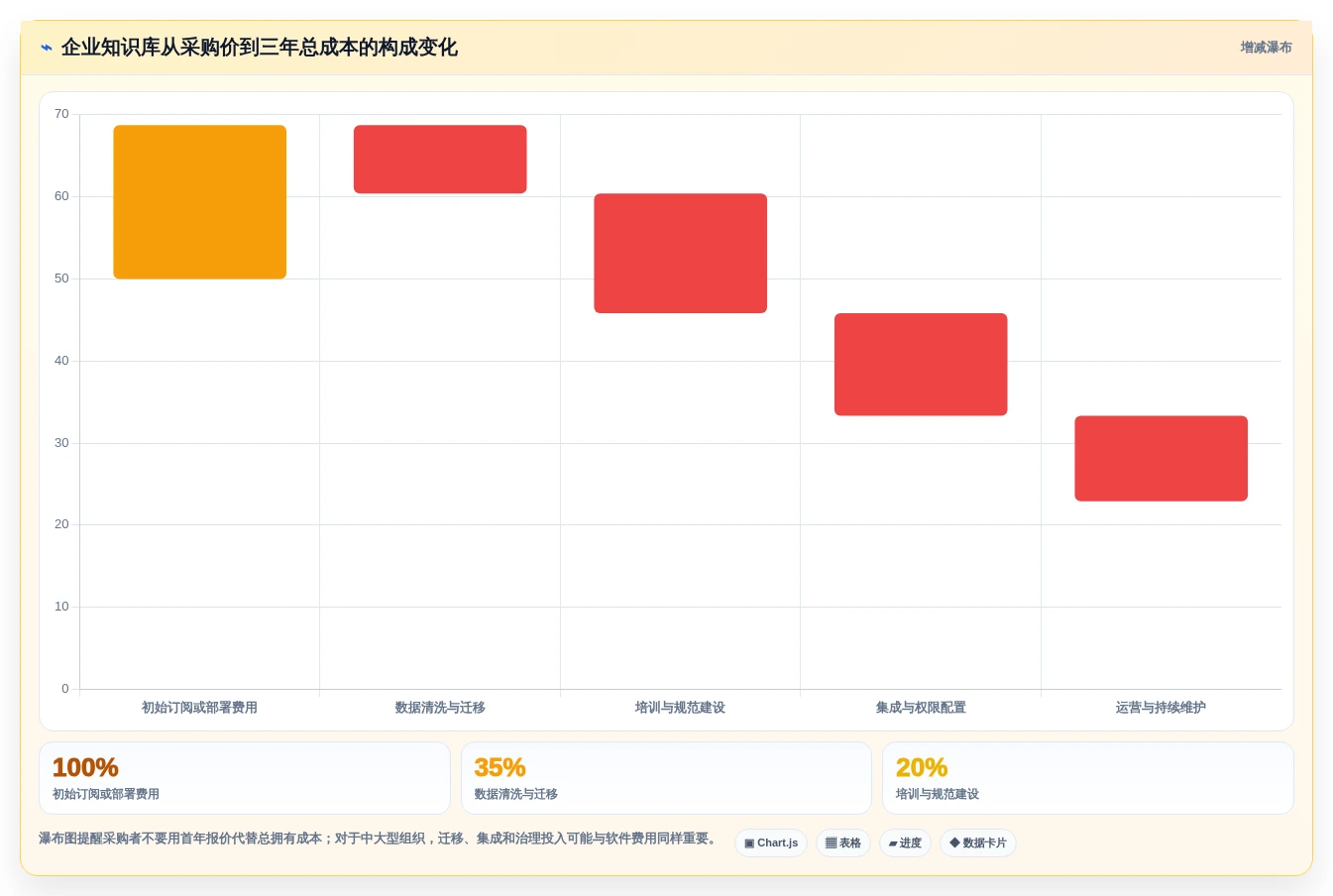The height and width of the screenshot is (896, 1333).
Task: Click the 35% 数据清洗与迁移 card
Action: coord(666,778)
